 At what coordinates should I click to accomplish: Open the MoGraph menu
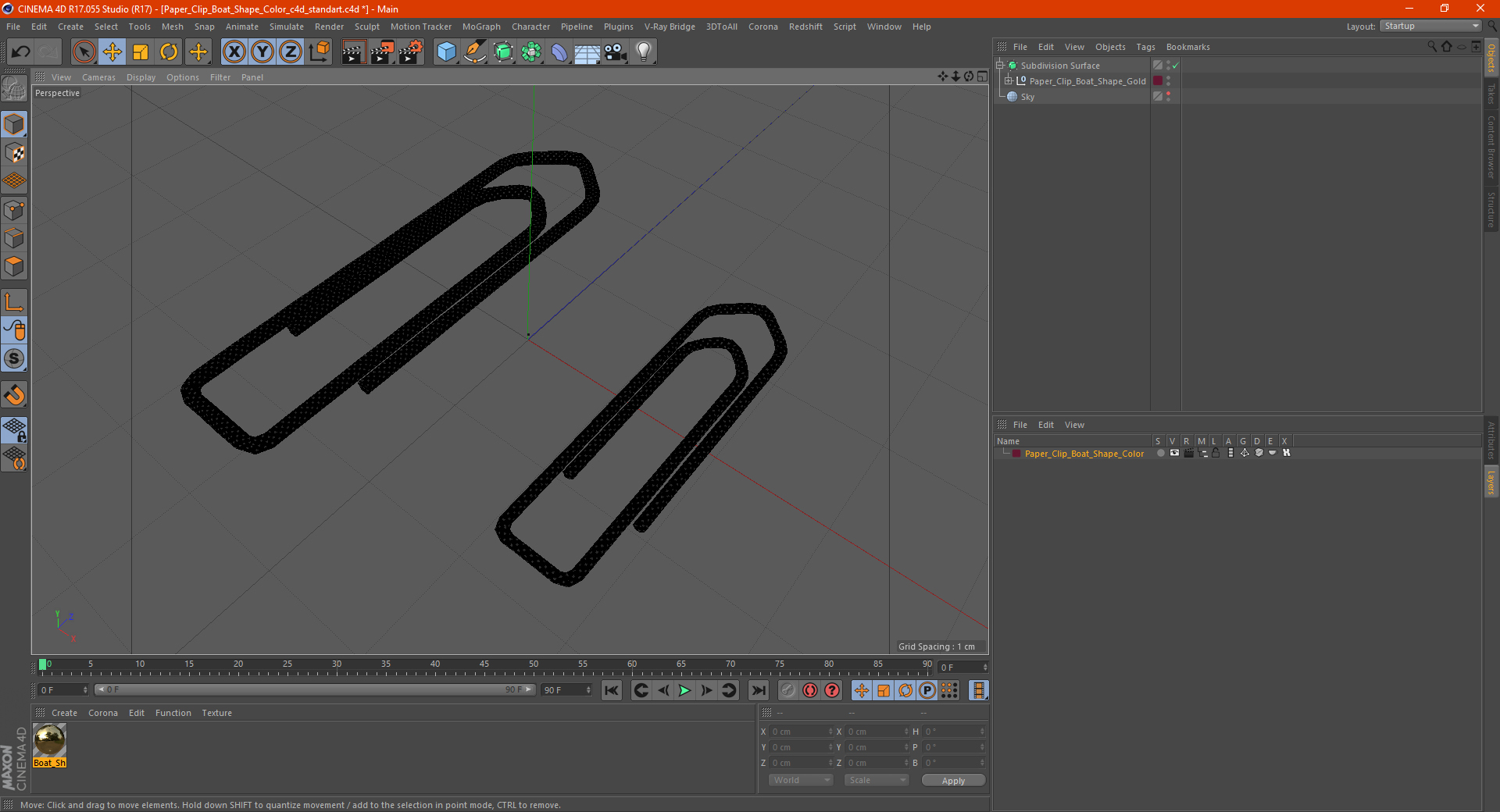481,27
